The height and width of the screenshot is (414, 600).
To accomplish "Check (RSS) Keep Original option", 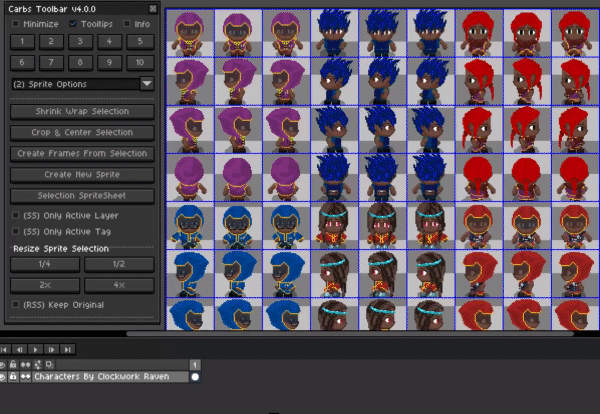I will click(x=15, y=305).
